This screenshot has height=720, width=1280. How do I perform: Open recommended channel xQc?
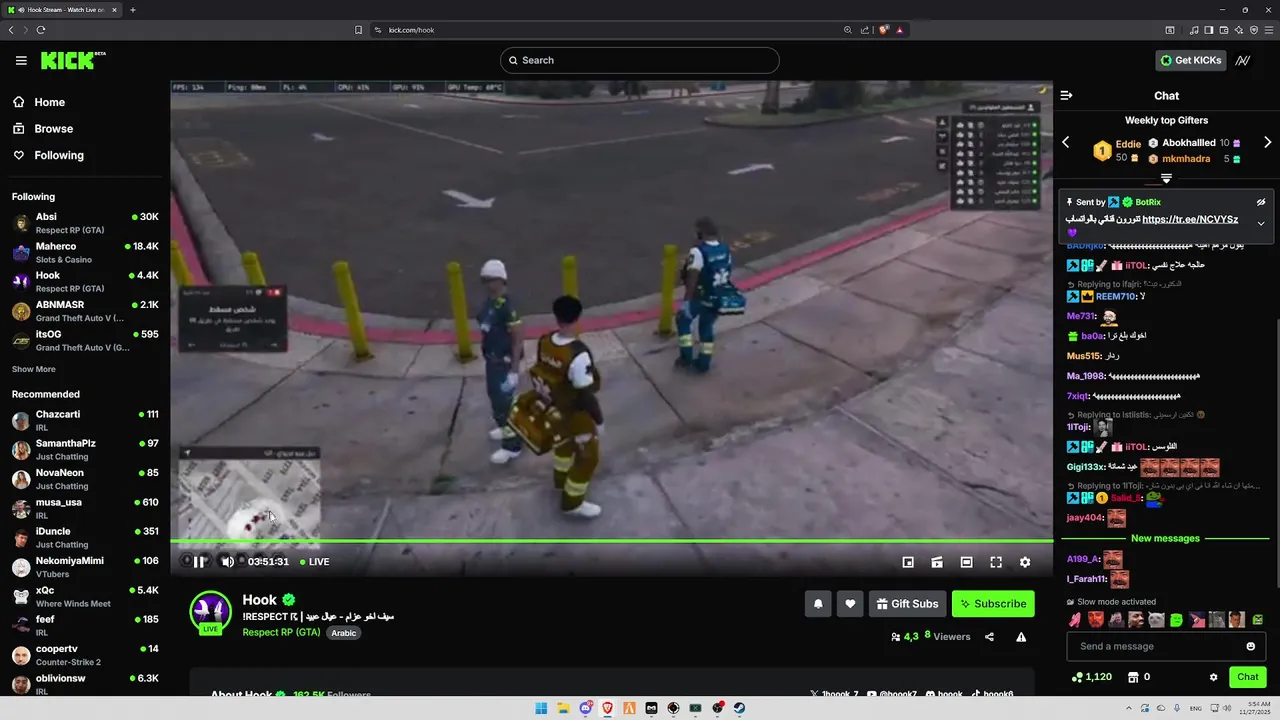[85, 596]
